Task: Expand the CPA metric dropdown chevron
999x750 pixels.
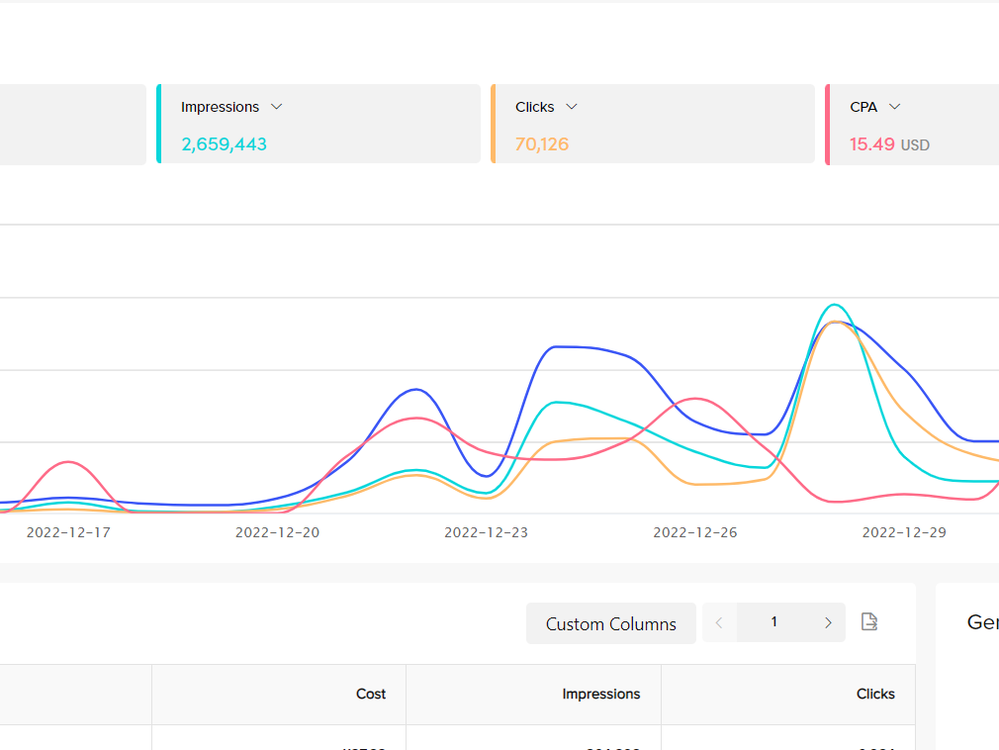Action: coord(895,107)
